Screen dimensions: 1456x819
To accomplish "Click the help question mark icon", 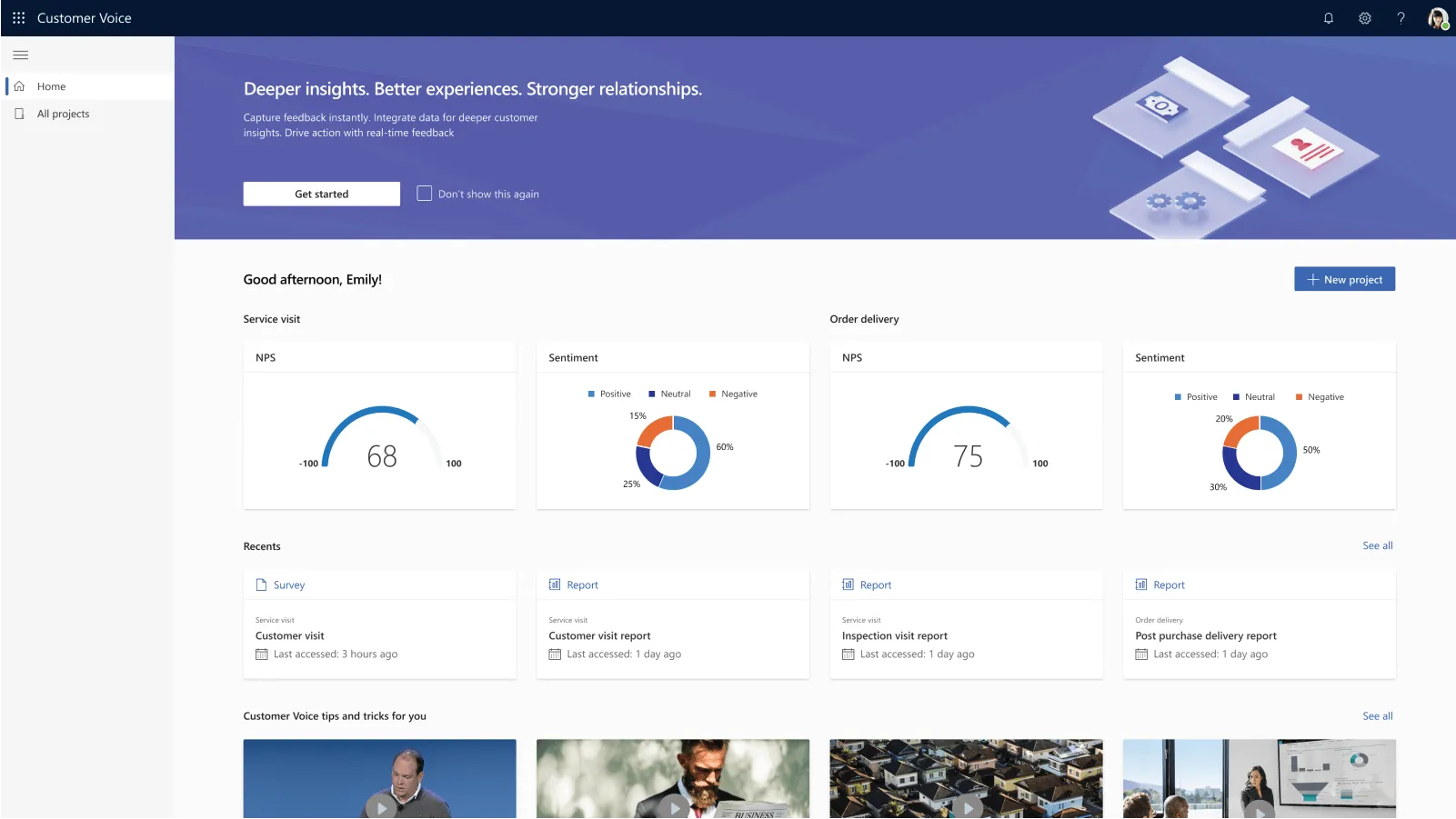I will tap(1401, 18).
